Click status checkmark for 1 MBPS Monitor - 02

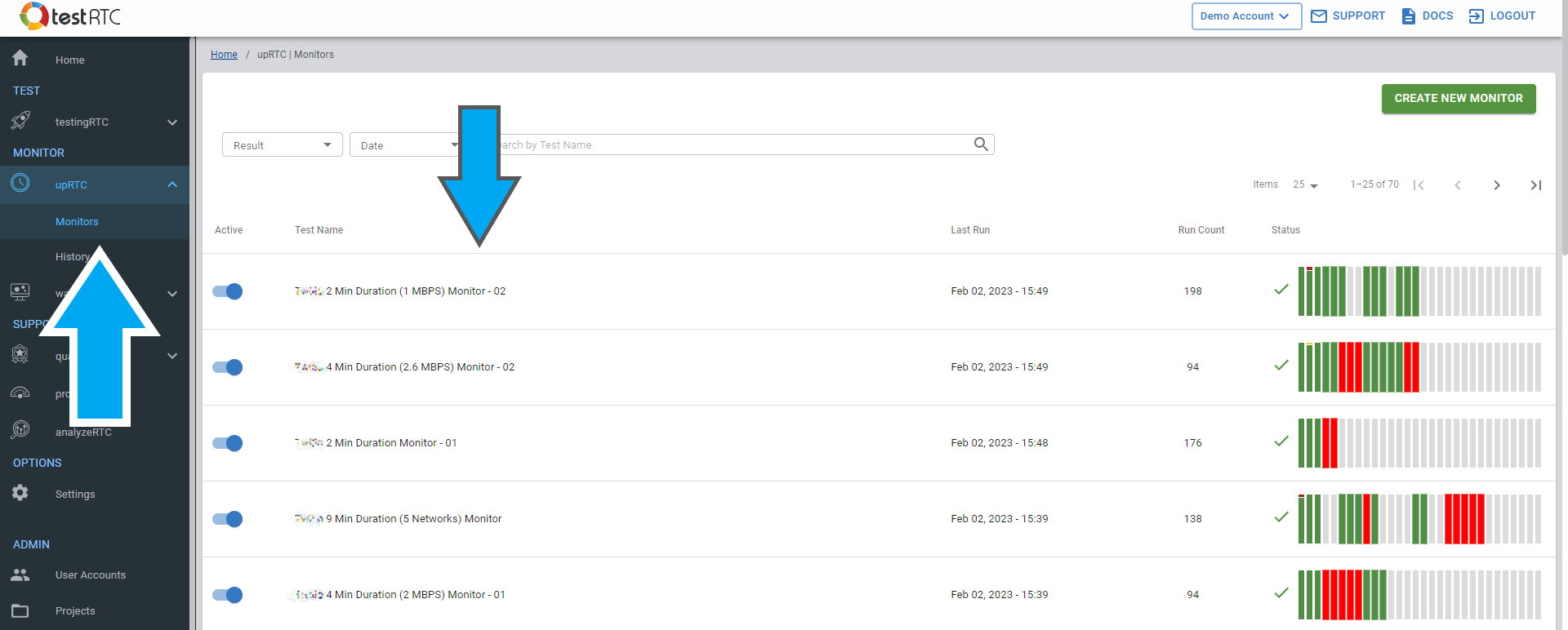(x=1281, y=290)
